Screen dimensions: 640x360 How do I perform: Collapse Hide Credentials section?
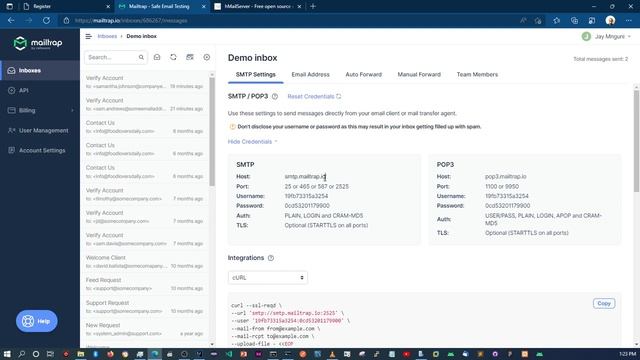[252, 142]
